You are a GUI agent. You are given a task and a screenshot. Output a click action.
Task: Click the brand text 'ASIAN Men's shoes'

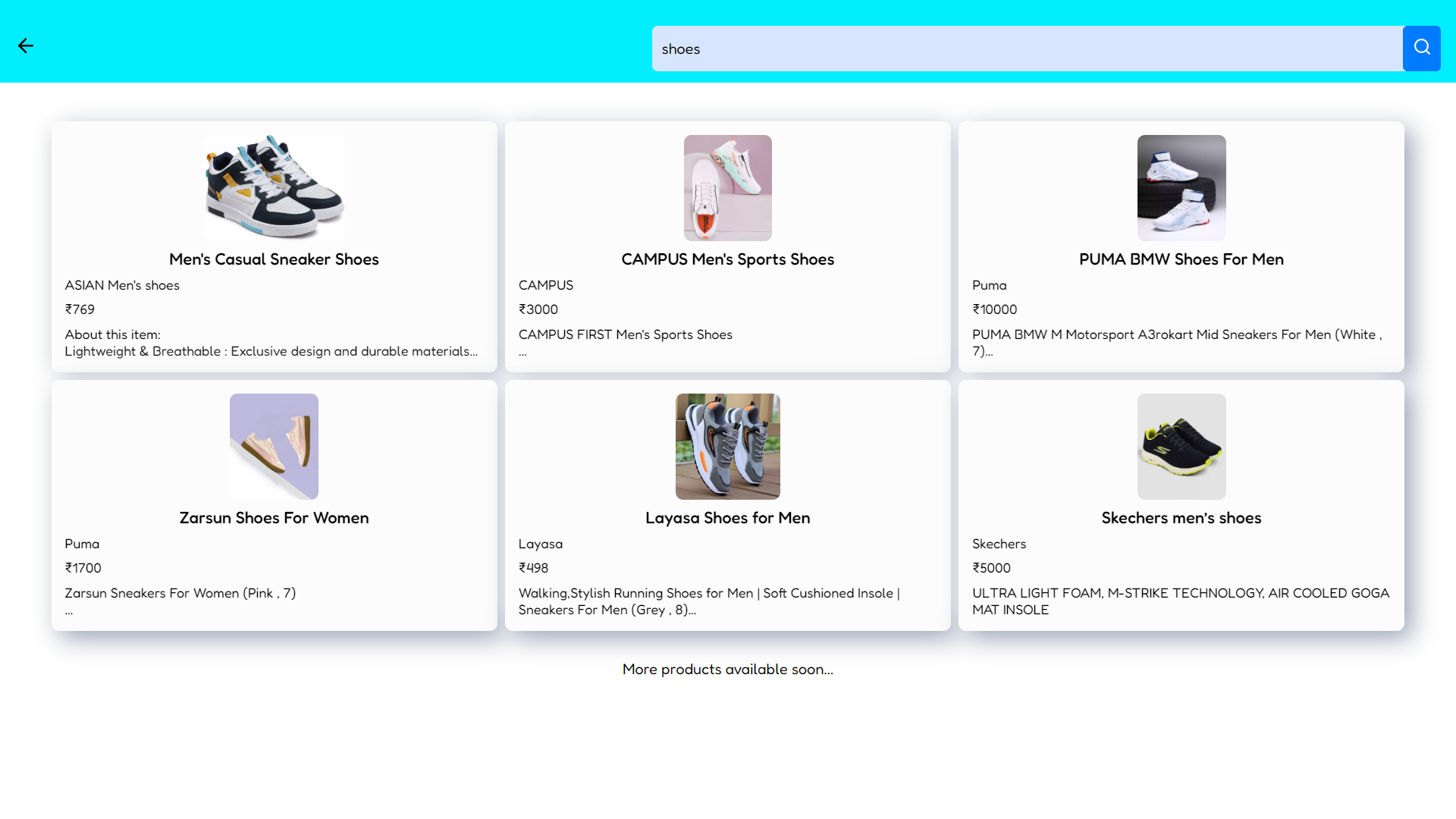(122, 285)
